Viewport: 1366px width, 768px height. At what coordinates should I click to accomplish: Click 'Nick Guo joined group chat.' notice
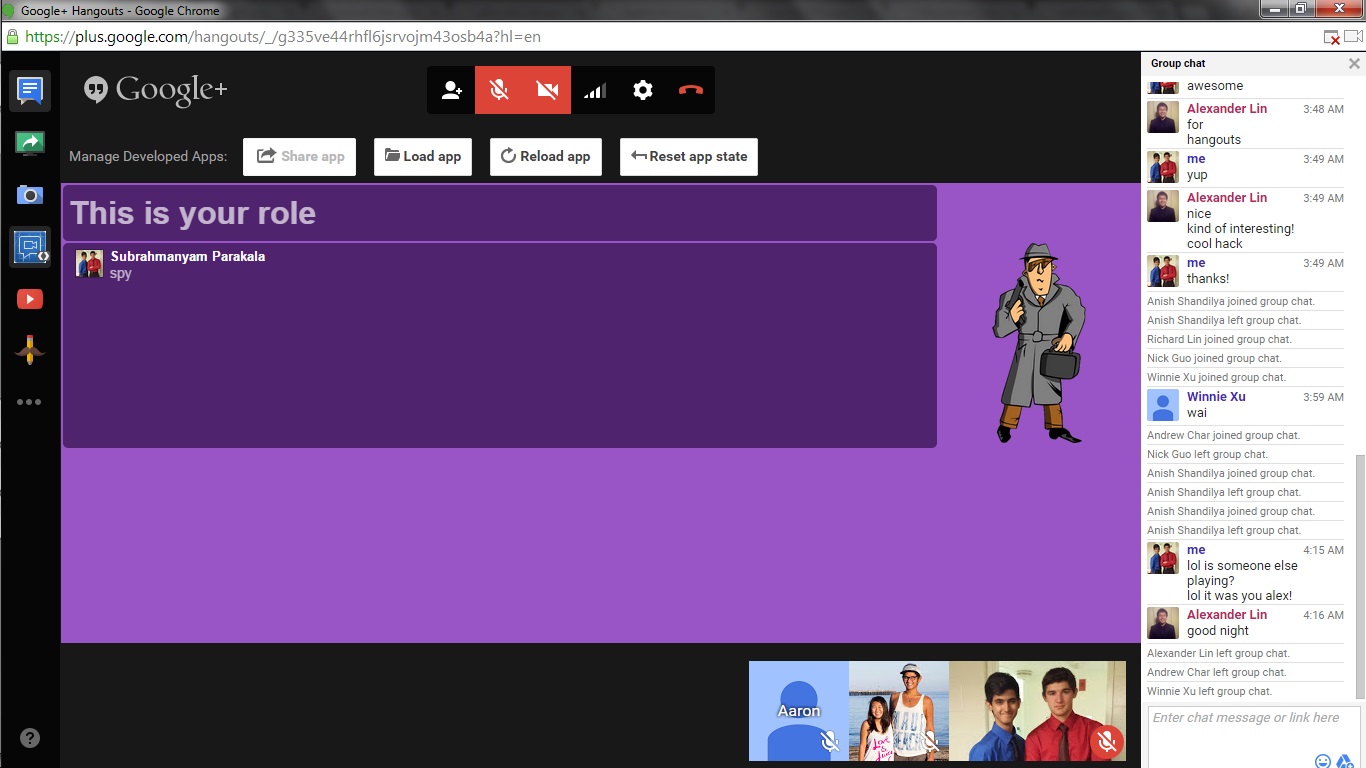1214,359
